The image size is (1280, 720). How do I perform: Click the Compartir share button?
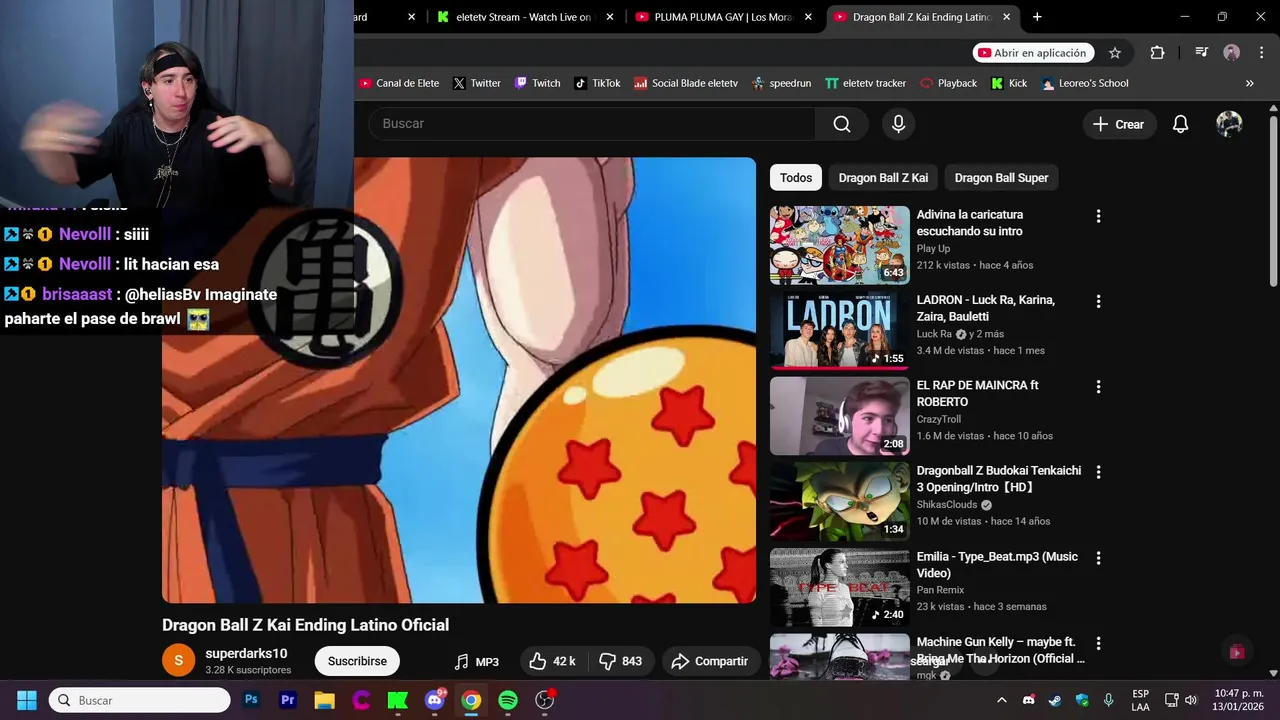[710, 661]
